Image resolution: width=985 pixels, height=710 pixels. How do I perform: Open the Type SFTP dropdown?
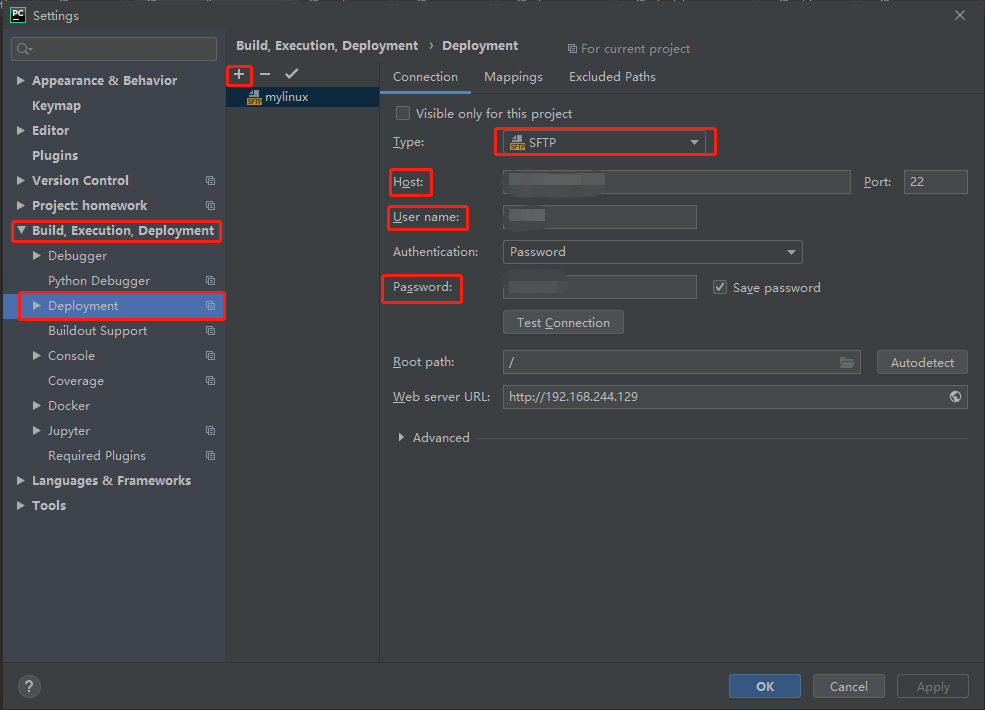tap(604, 143)
